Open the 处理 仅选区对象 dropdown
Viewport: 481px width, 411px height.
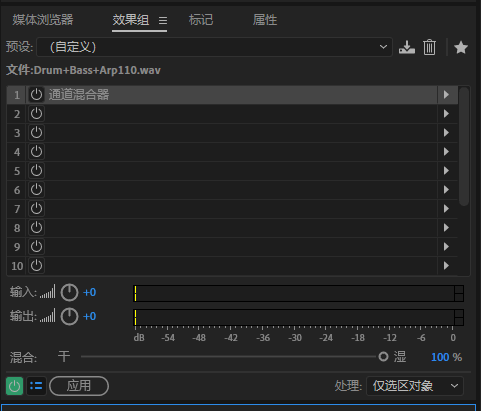coord(415,386)
